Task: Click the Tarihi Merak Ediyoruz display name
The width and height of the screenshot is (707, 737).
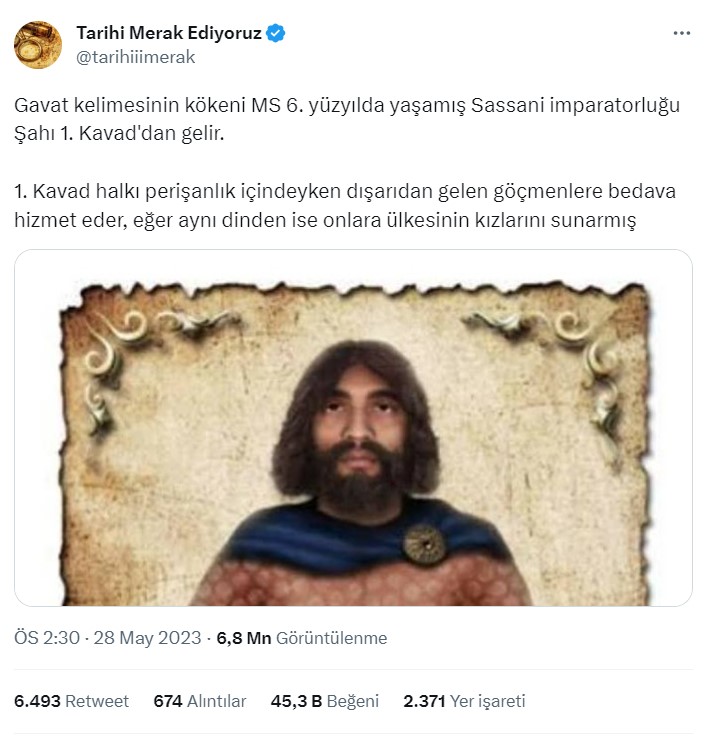Action: point(169,34)
